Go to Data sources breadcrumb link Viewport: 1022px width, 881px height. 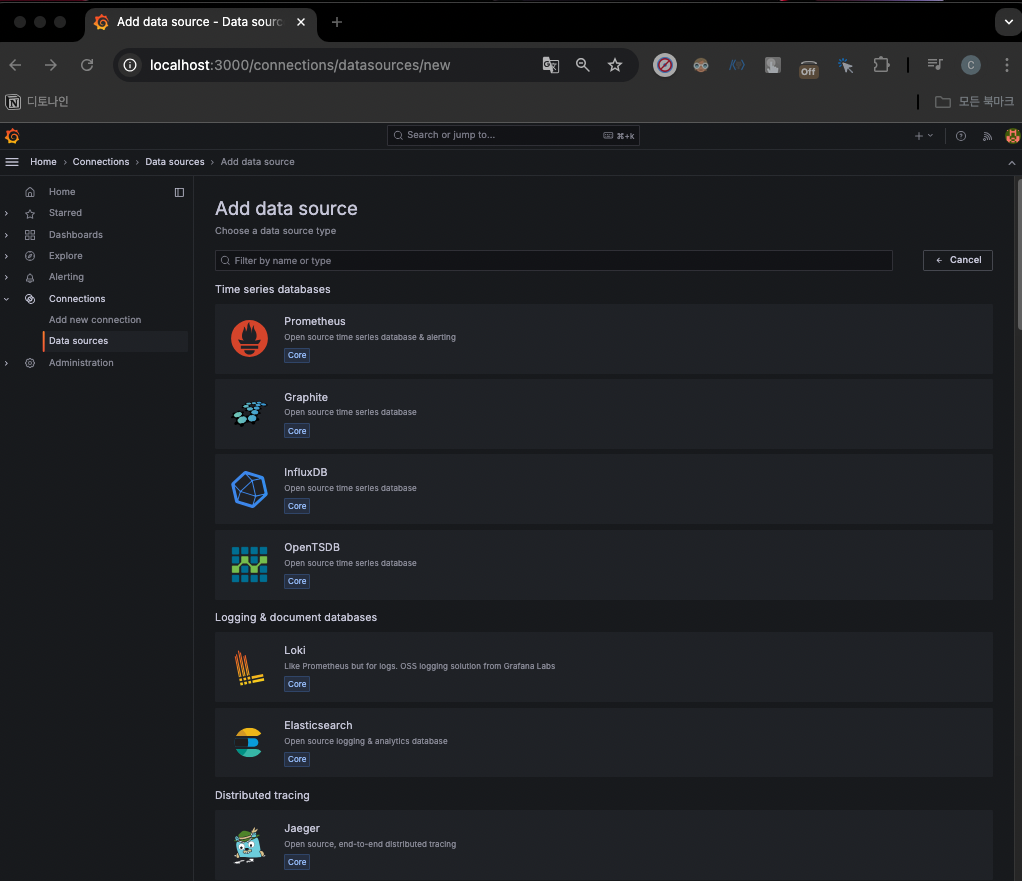click(175, 162)
